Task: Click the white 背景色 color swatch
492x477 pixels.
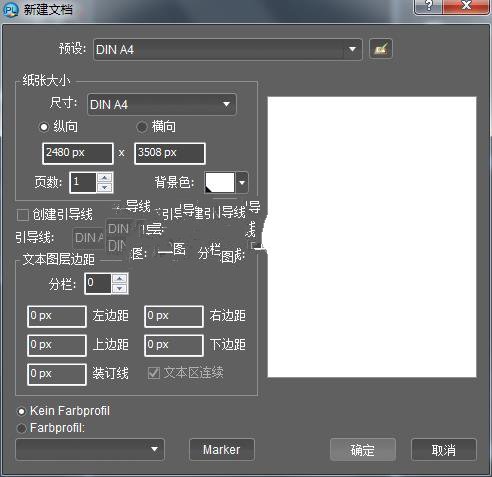Action: [x=220, y=182]
